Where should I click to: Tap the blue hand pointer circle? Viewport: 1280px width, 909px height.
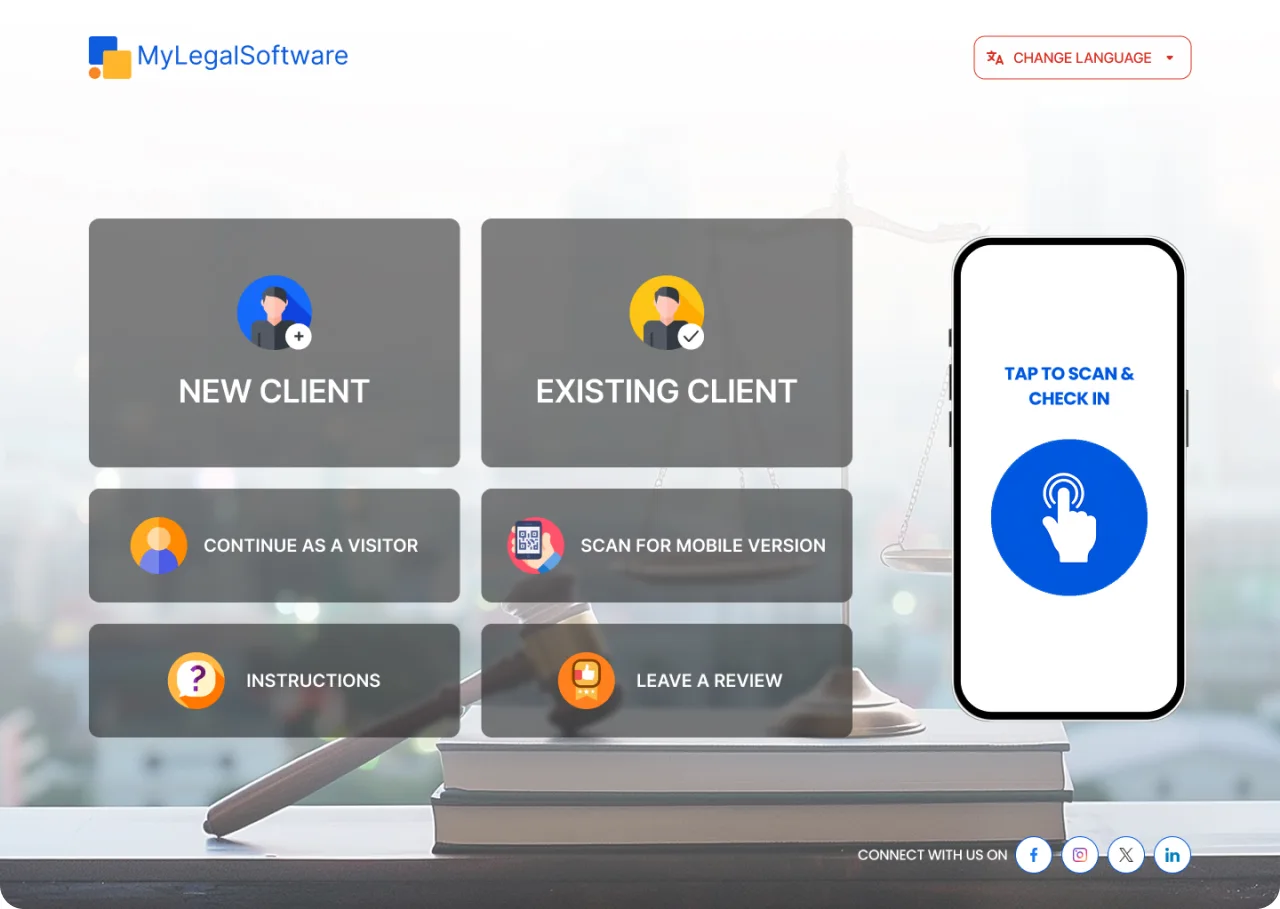click(1069, 517)
